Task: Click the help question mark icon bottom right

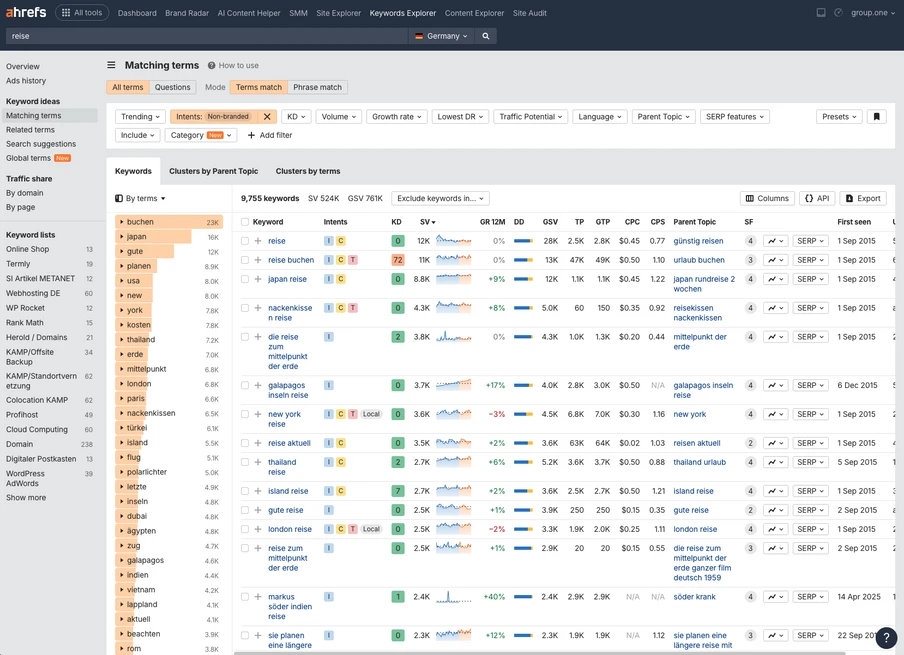Action: 885,636
